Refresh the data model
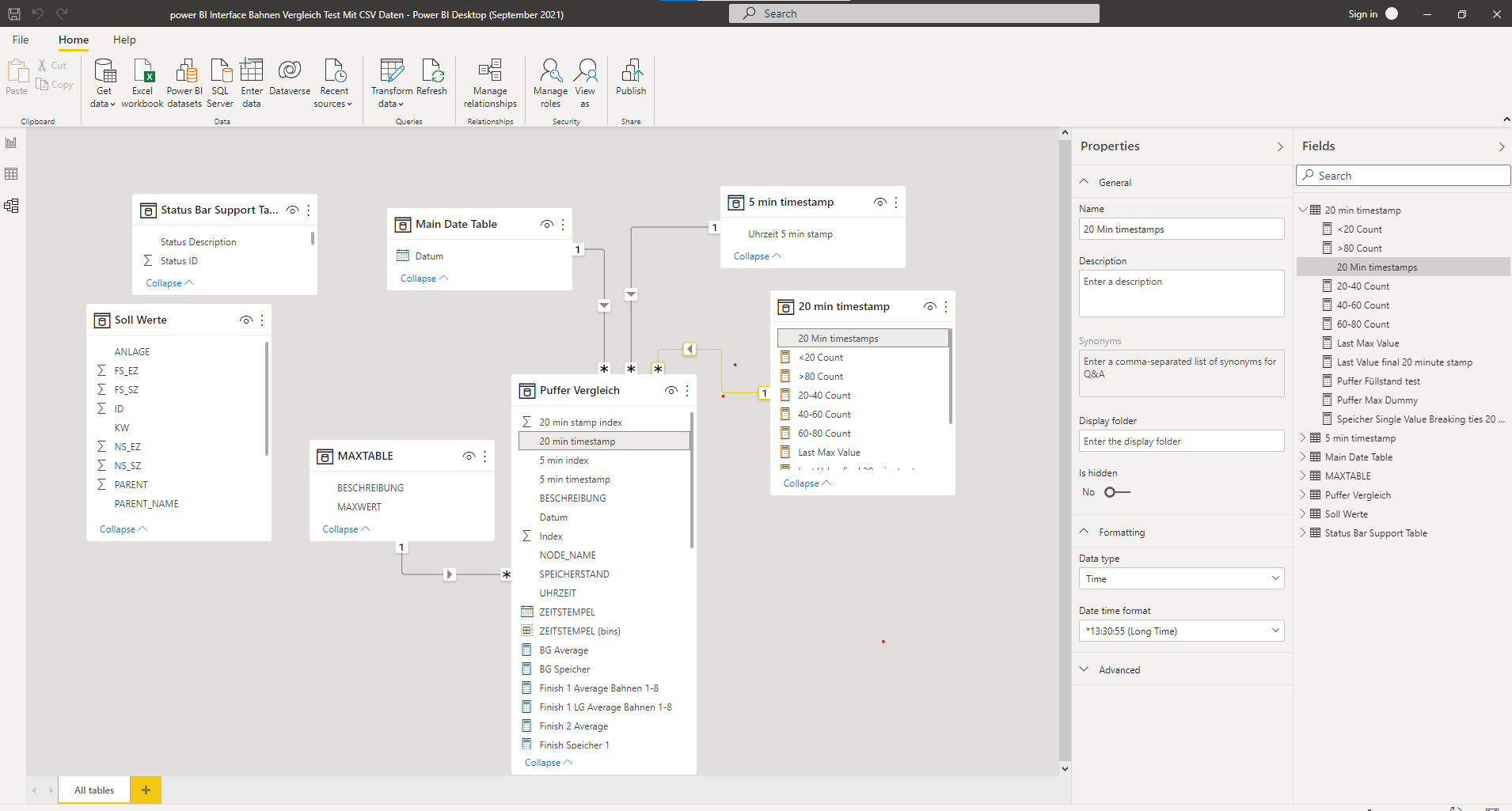 click(x=432, y=78)
